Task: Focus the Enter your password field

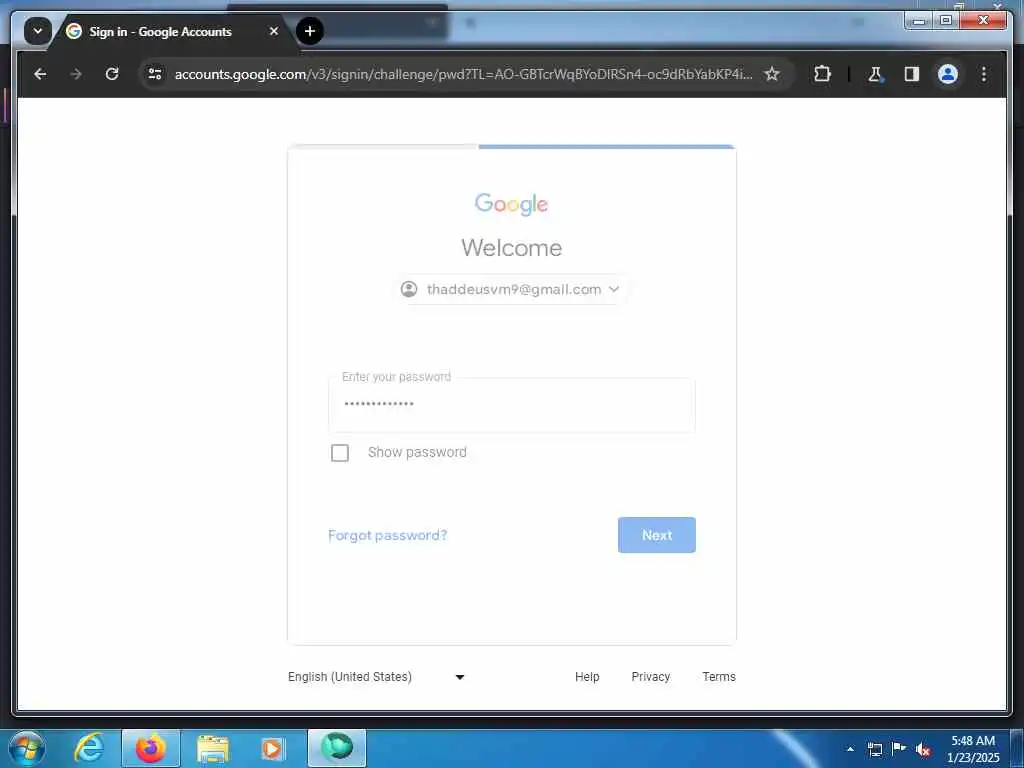Action: [x=511, y=405]
